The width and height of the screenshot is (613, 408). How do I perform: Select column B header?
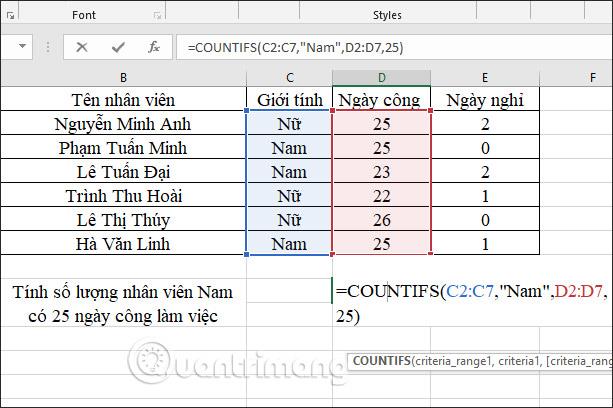click(x=123, y=78)
